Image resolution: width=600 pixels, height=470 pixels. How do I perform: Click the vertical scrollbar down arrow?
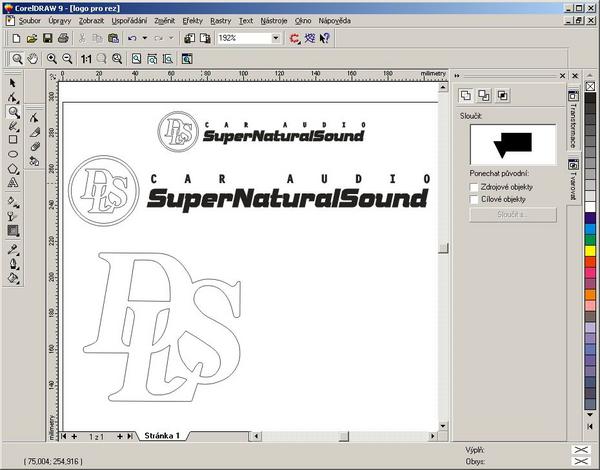point(443,426)
